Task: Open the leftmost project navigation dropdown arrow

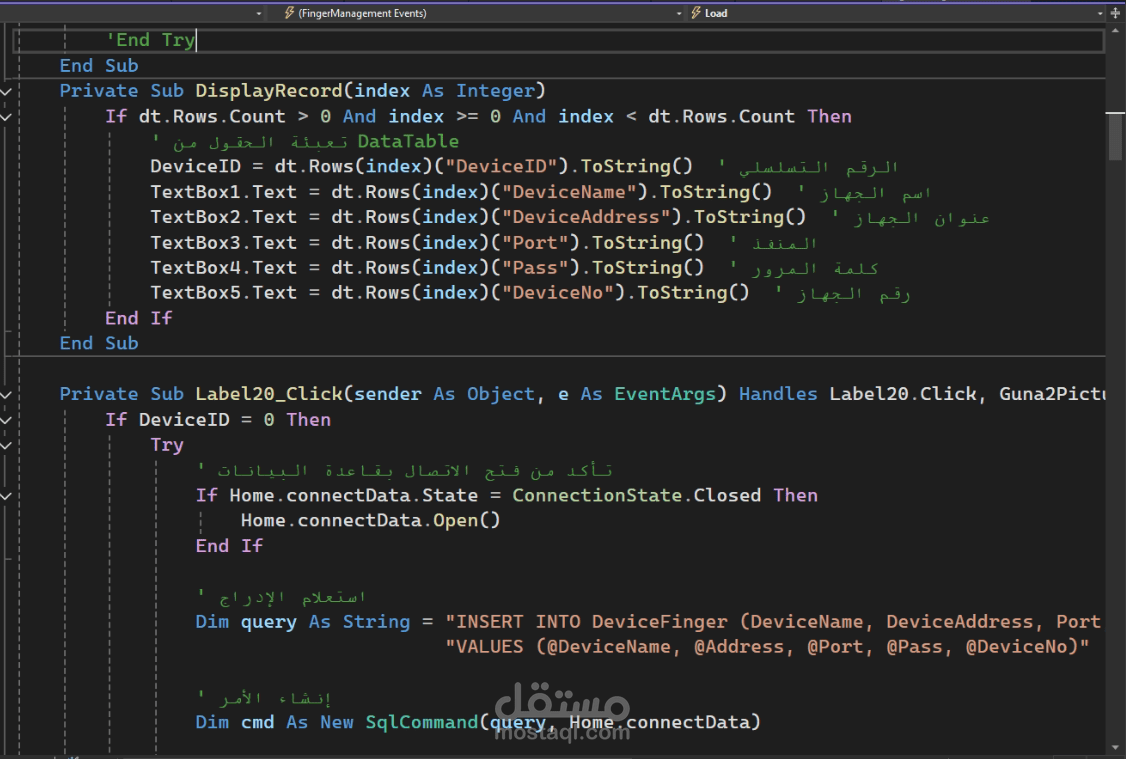Action: (259, 13)
